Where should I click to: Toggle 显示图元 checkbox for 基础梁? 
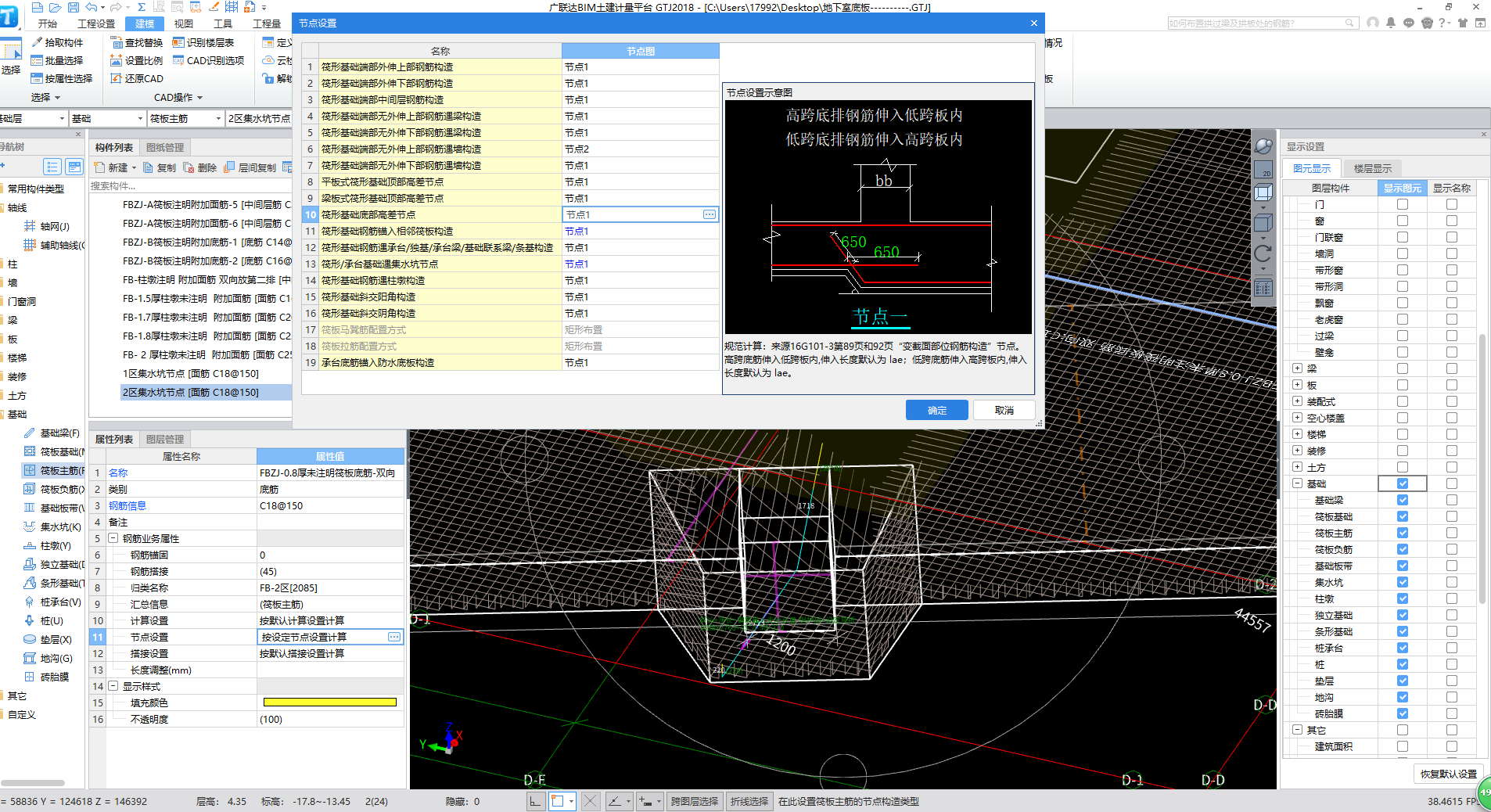click(1402, 500)
